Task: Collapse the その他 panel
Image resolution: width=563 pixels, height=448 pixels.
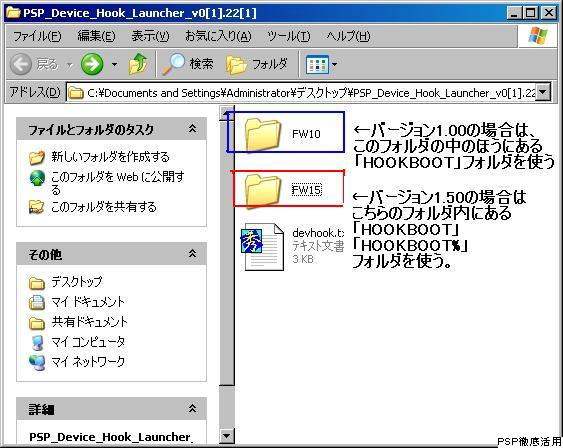Action: coord(192,254)
